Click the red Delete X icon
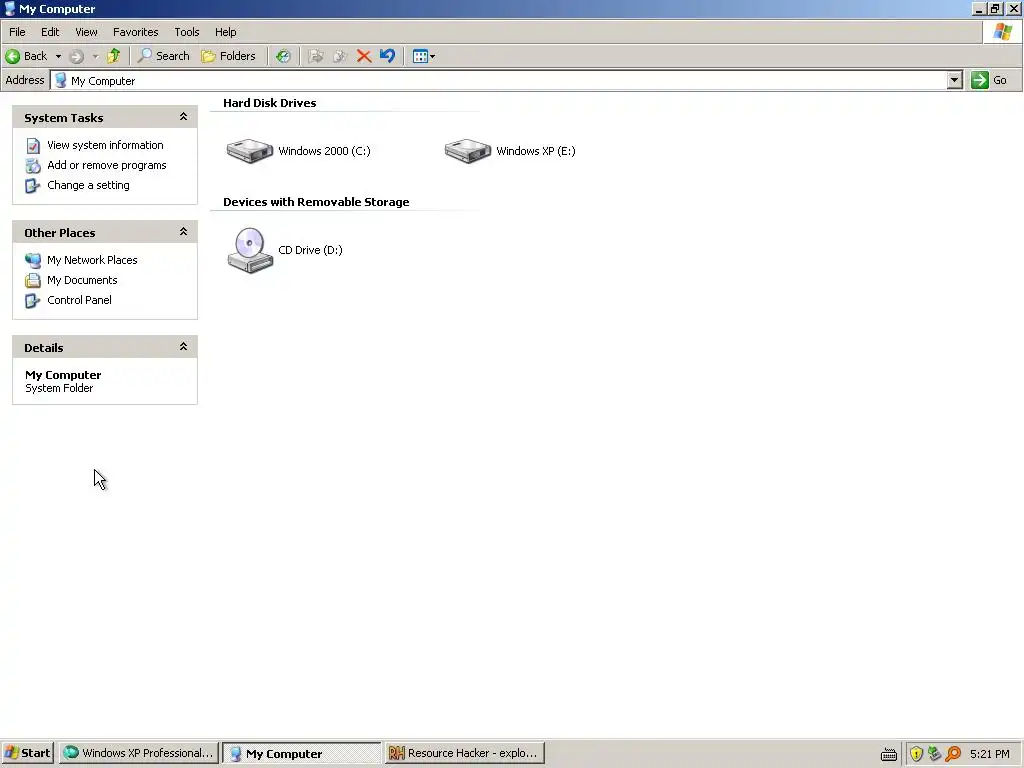The image size is (1024, 768). pyautogui.click(x=364, y=56)
